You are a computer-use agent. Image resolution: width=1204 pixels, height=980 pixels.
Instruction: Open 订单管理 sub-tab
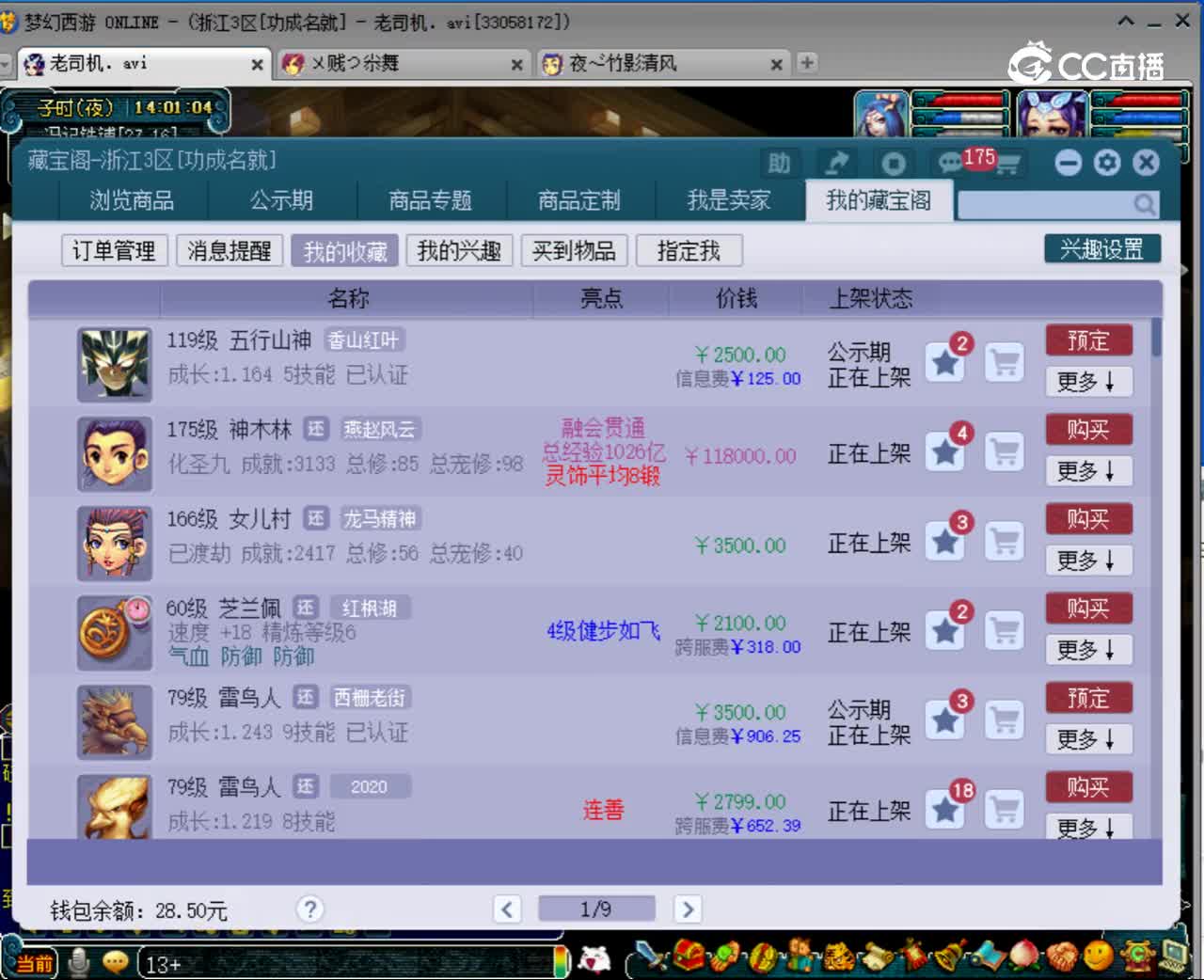pyautogui.click(x=114, y=251)
